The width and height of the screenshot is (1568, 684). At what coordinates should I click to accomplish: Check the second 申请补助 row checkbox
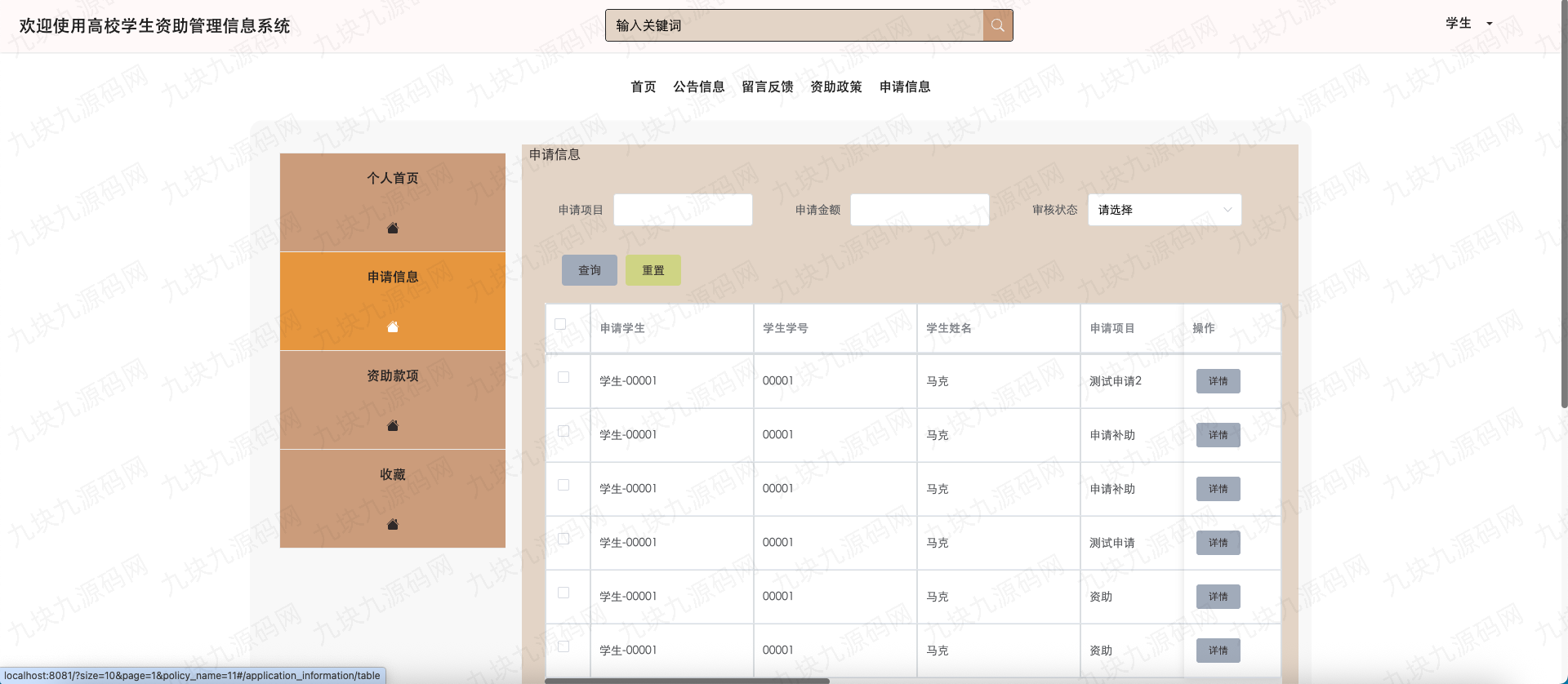pyautogui.click(x=563, y=485)
